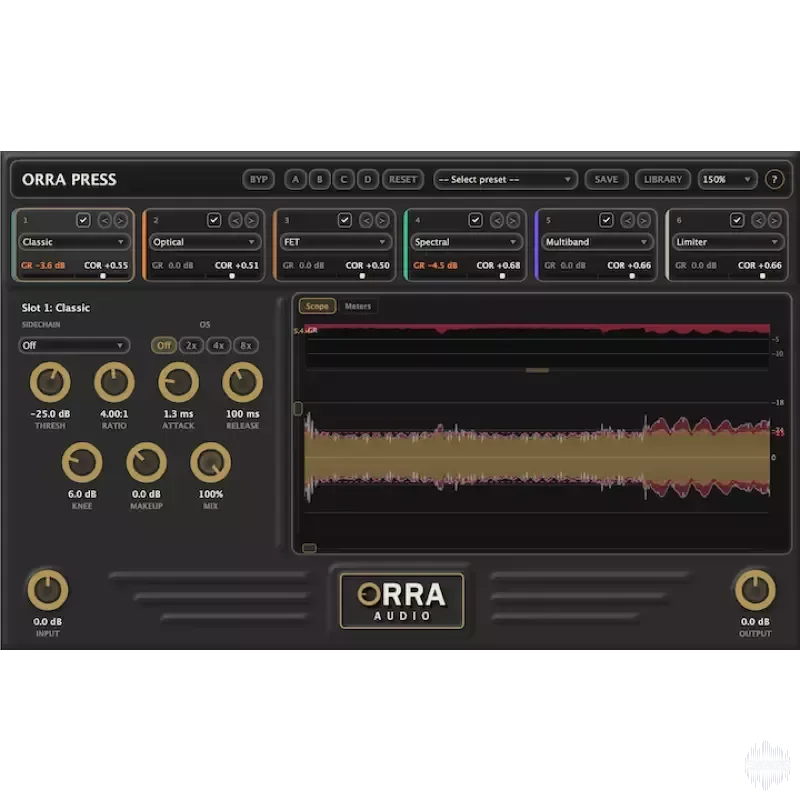Open the Classic type dropdown

pos(74,242)
